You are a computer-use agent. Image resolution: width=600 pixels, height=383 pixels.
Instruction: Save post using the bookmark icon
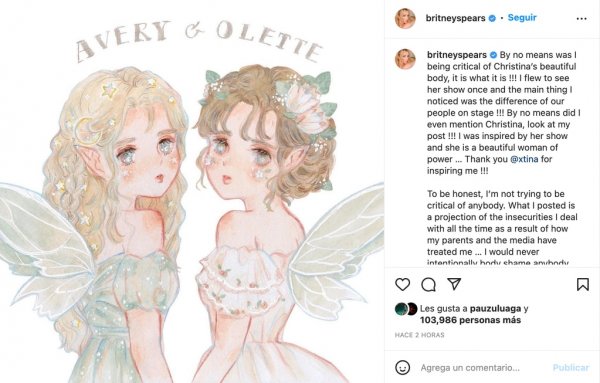582,284
